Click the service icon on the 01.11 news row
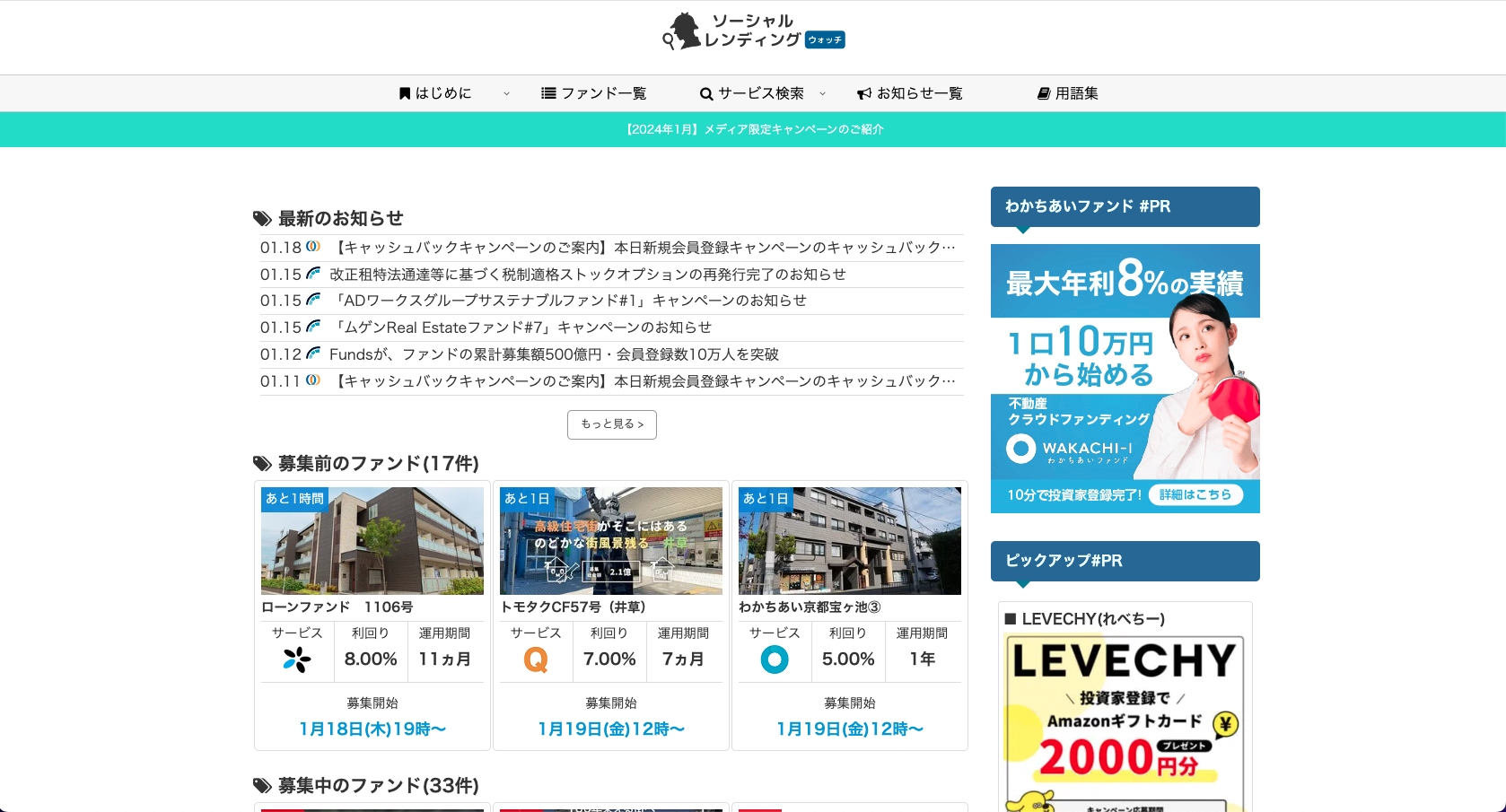 [x=313, y=380]
